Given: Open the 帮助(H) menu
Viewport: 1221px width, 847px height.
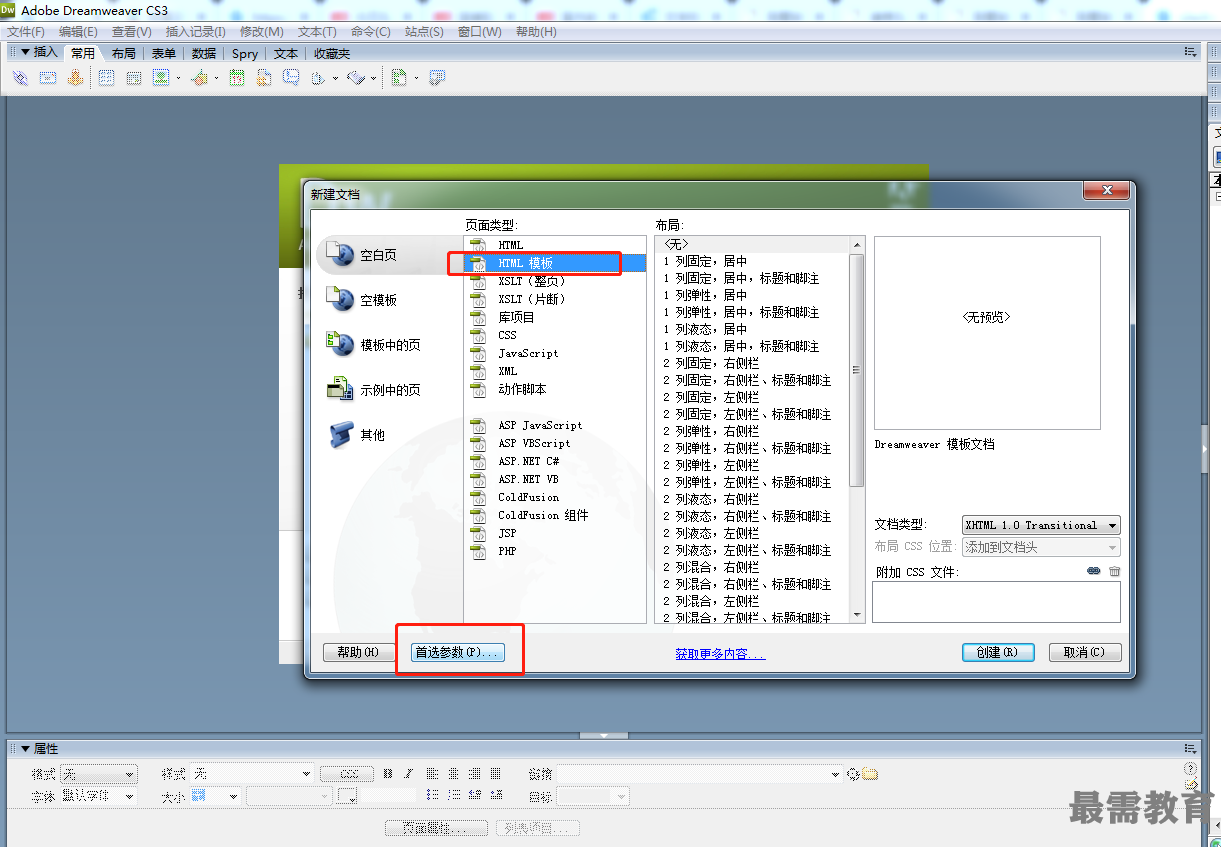Looking at the screenshot, I should click(536, 32).
